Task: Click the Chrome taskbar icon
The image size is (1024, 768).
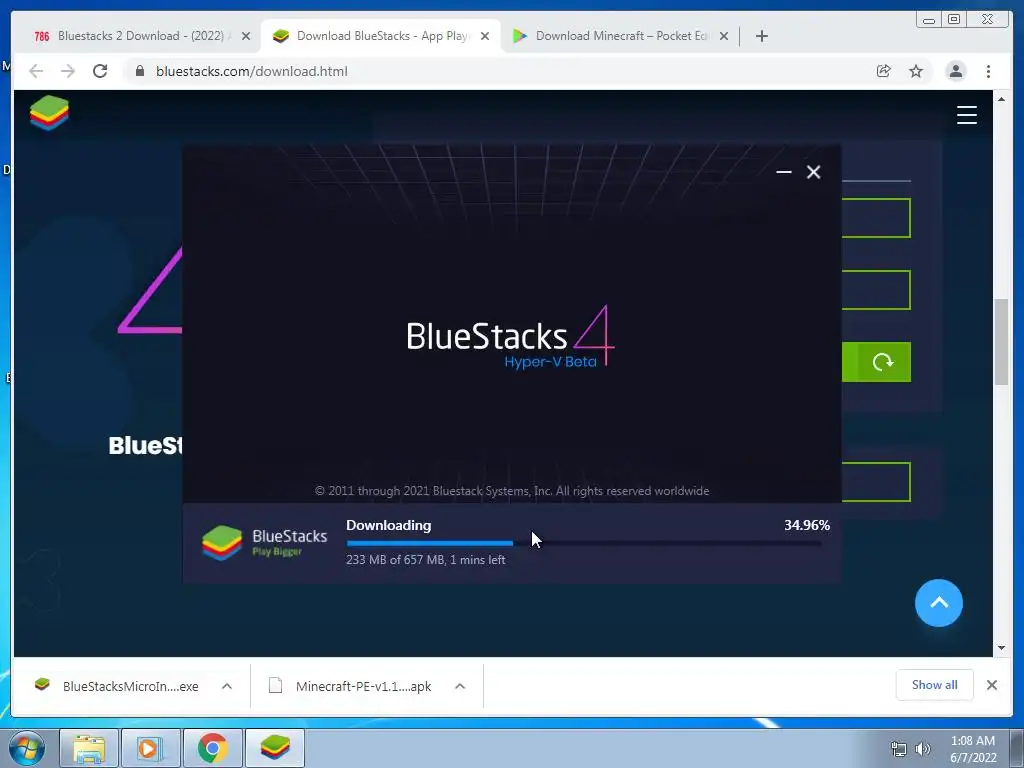Action: coord(213,748)
